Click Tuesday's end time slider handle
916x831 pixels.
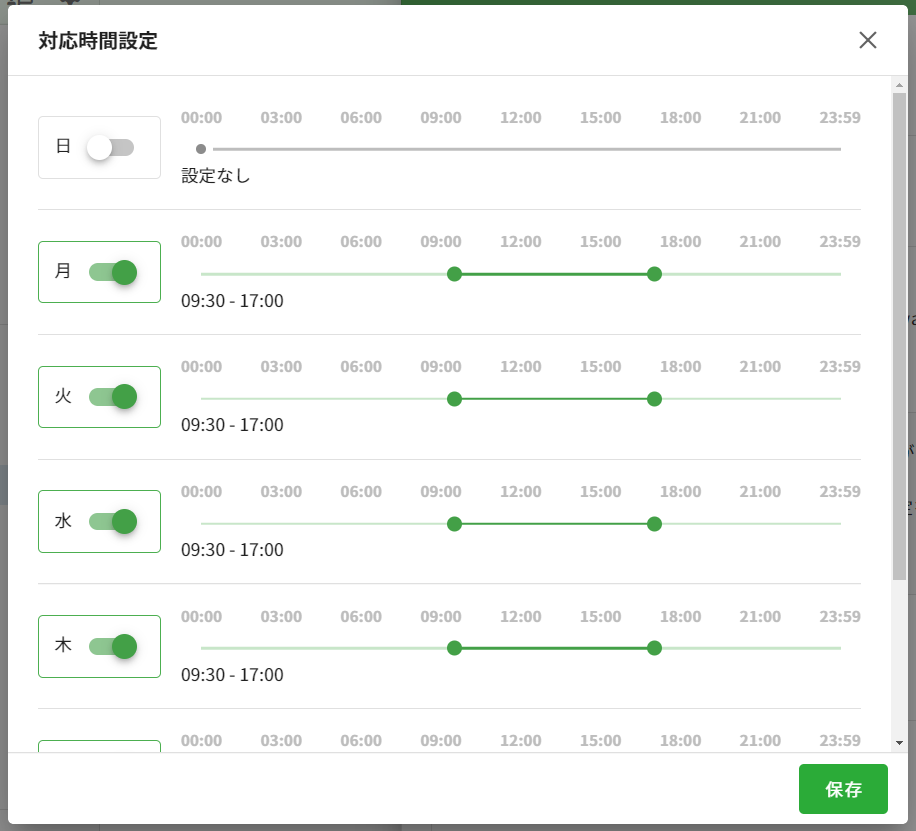[654, 399]
